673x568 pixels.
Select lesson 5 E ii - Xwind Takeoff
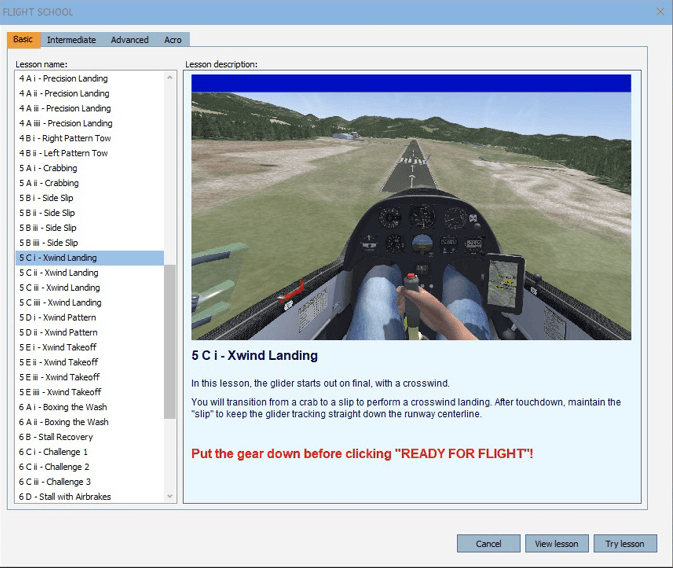(90, 362)
